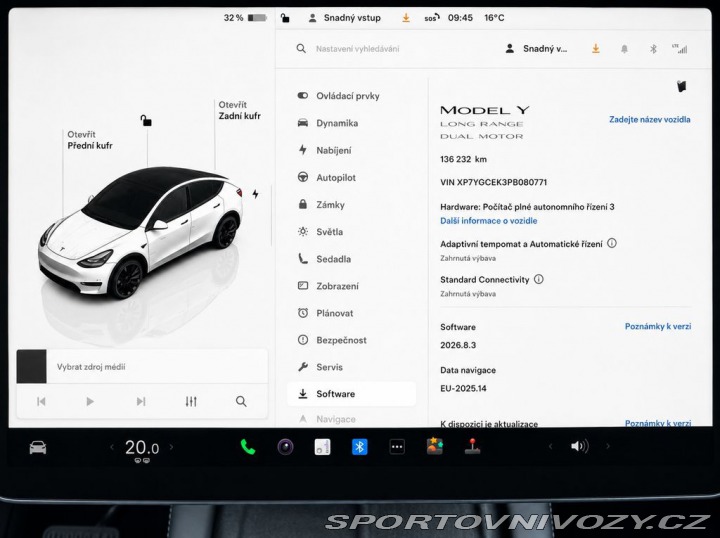
Task: Tap the Bluetooth icon in settings header
Action: pyautogui.click(x=653, y=49)
